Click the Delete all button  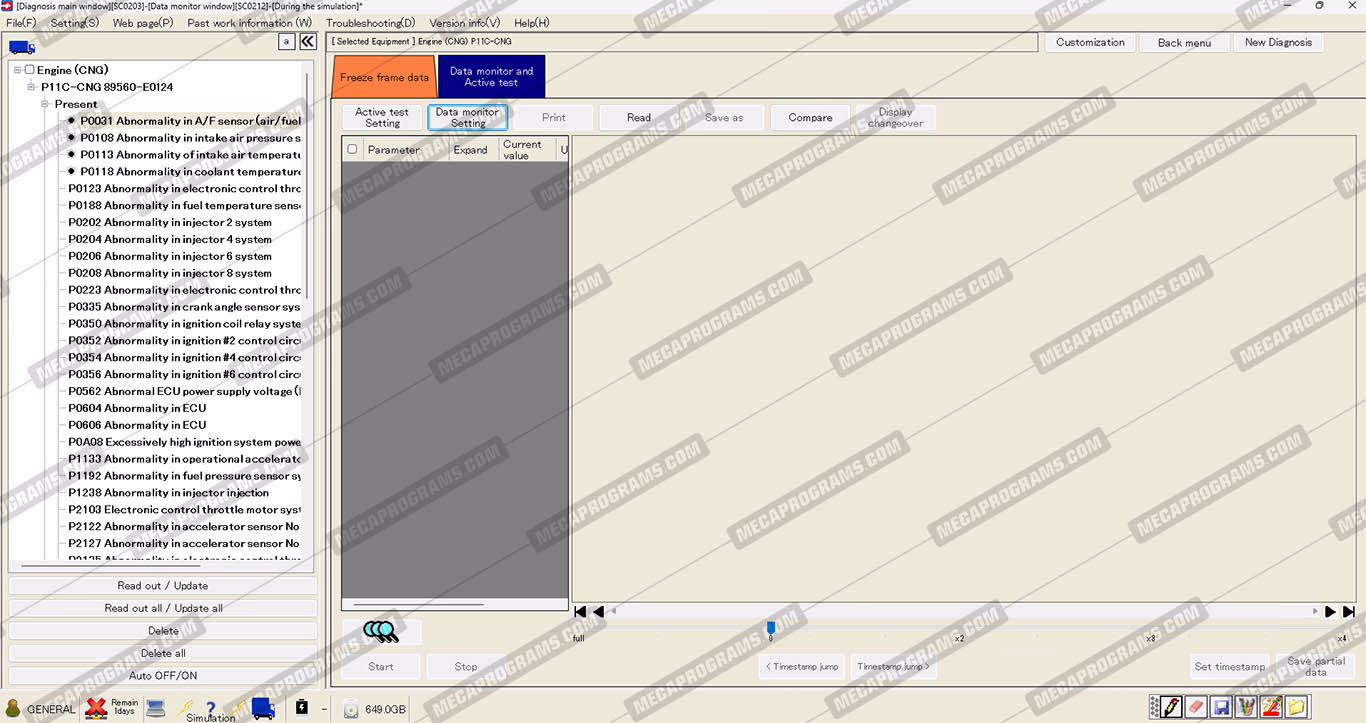(163, 653)
